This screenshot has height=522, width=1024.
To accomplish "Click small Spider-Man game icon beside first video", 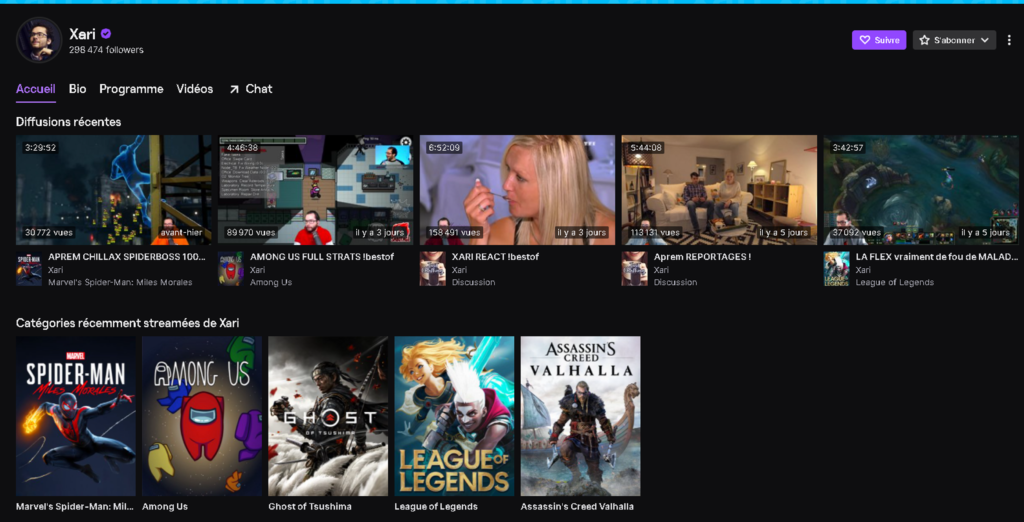I will (29, 269).
